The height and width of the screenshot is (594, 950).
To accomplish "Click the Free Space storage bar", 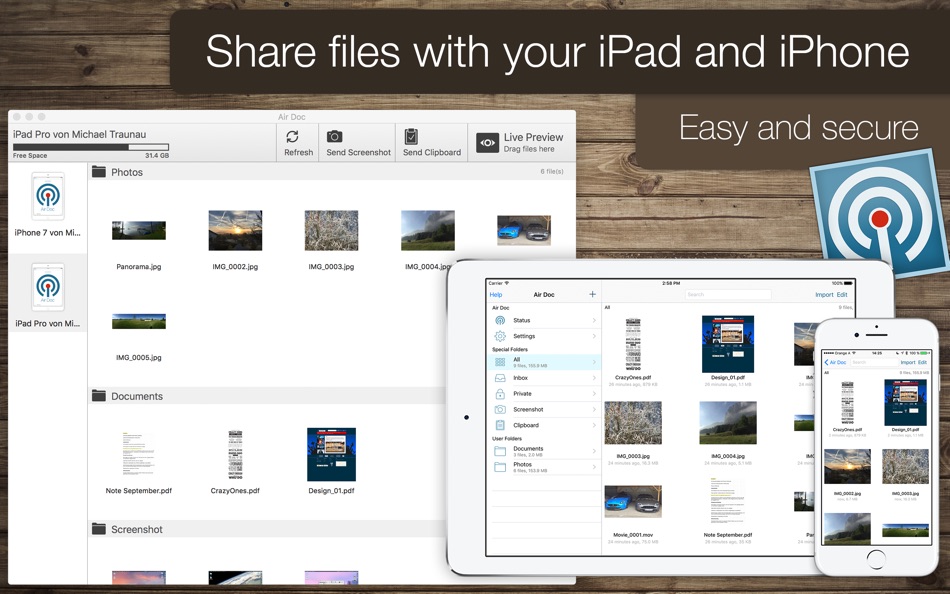I will (91, 147).
